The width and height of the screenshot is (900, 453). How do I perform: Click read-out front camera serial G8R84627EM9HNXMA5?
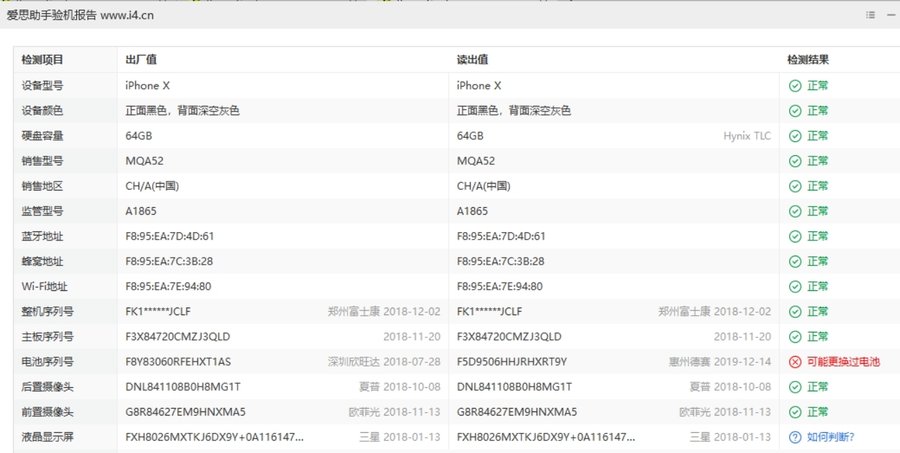coord(517,412)
